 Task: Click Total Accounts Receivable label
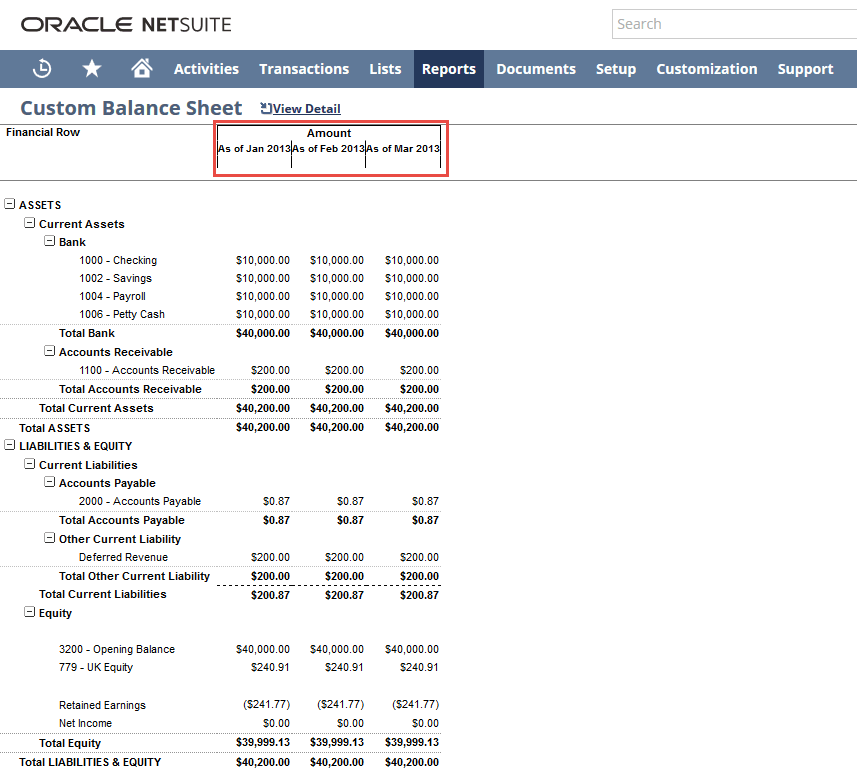pyautogui.click(x=130, y=389)
